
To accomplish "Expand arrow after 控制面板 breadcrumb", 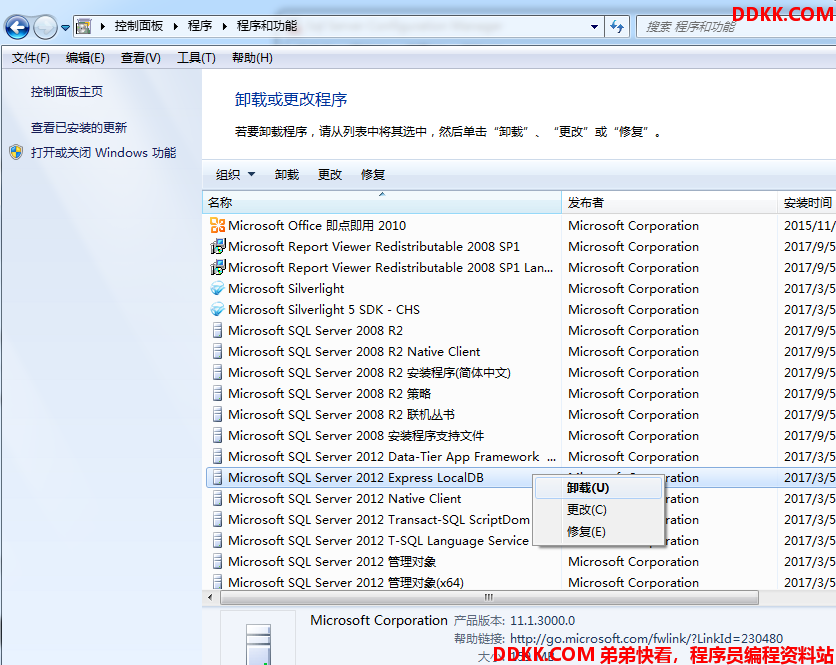I will (x=175, y=26).
